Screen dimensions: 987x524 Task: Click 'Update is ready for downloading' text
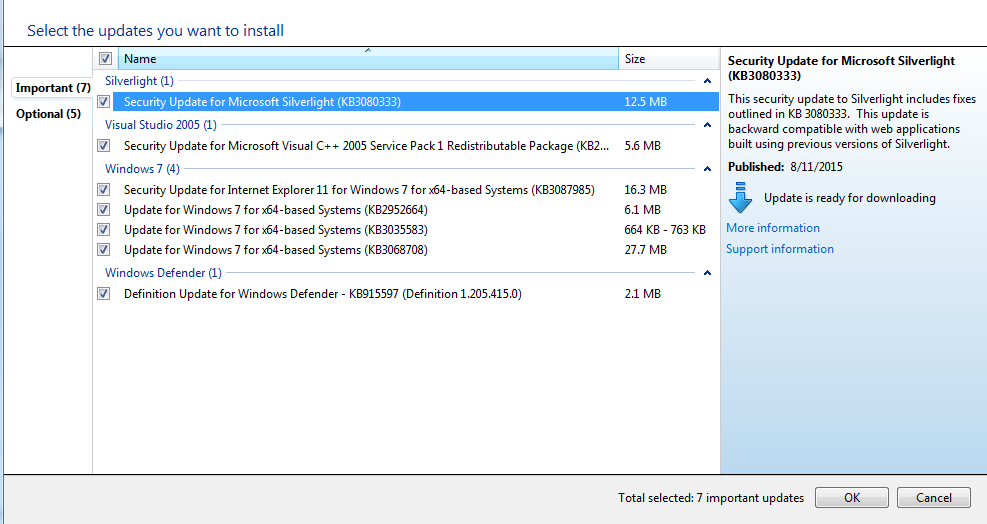click(x=850, y=198)
